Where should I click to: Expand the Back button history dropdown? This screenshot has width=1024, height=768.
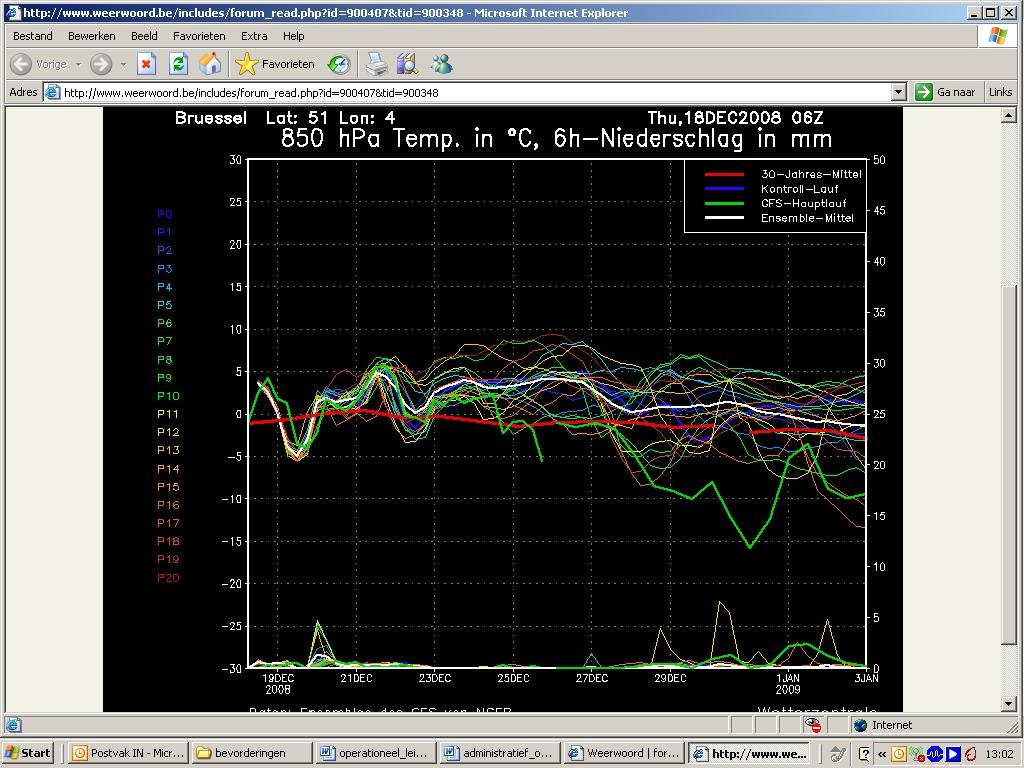point(78,64)
